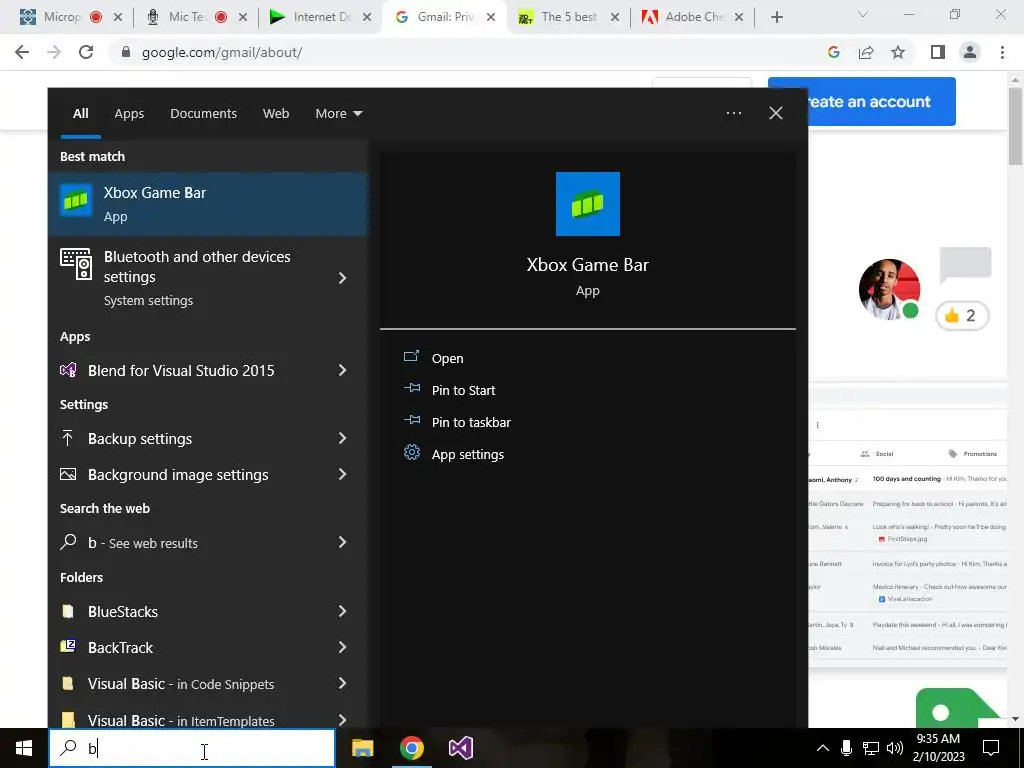Switch to The 5 best tab
Image resolution: width=1024 pixels, height=768 pixels.
coord(567,17)
